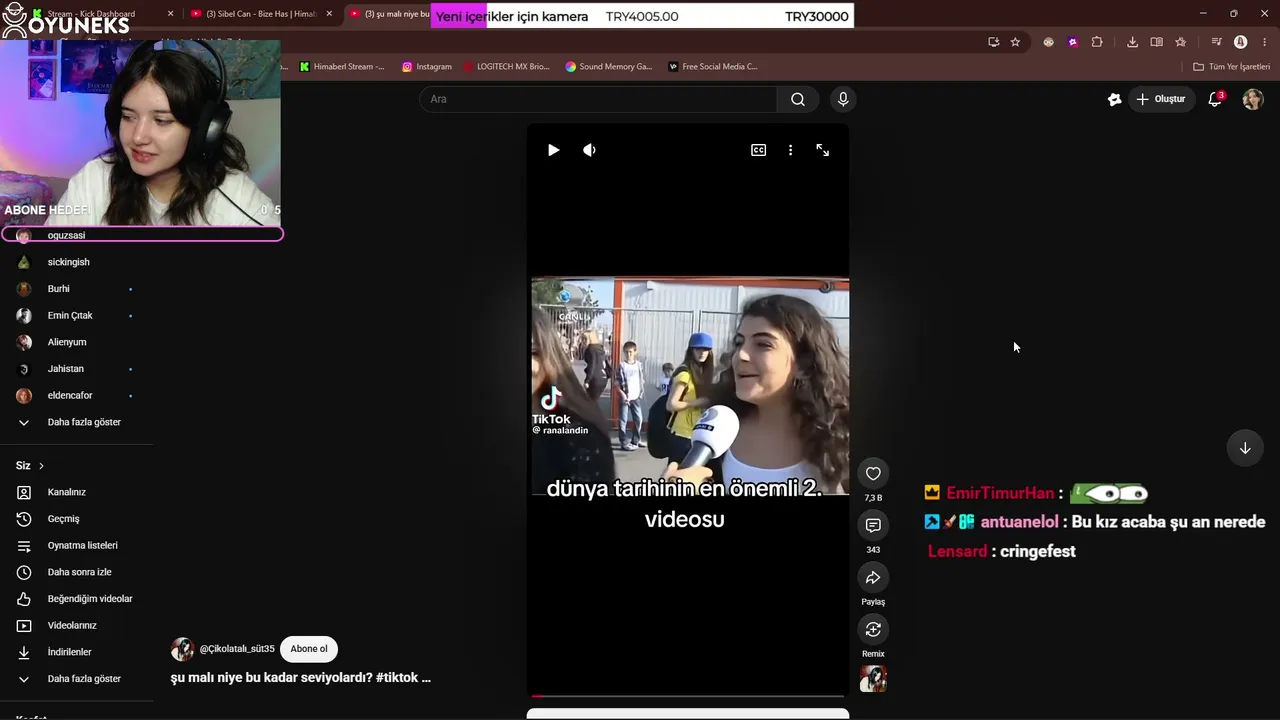Close the Sibel Can tab
The width and height of the screenshot is (1280, 720).
click(329, 14)
